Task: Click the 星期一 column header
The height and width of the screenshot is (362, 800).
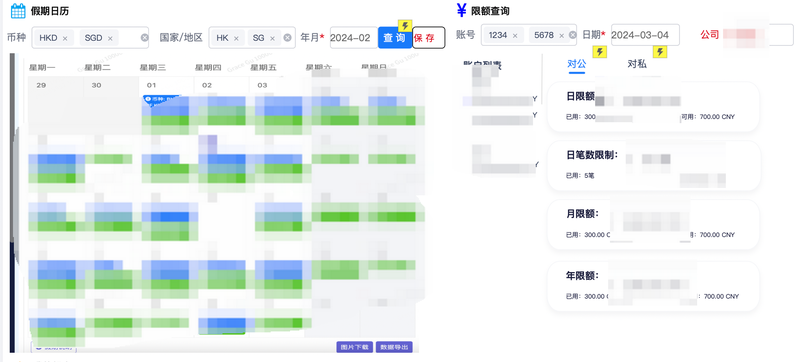Action: 41,67
